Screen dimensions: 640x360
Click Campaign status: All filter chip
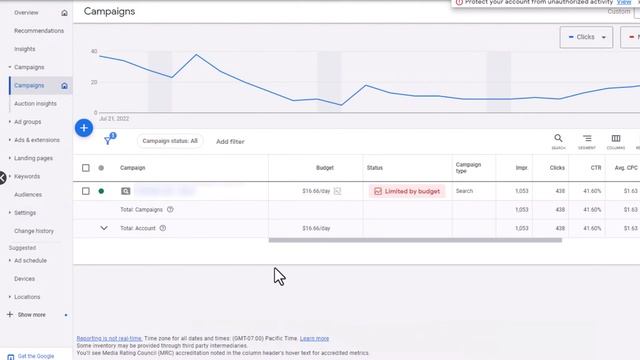click(170, 141)
